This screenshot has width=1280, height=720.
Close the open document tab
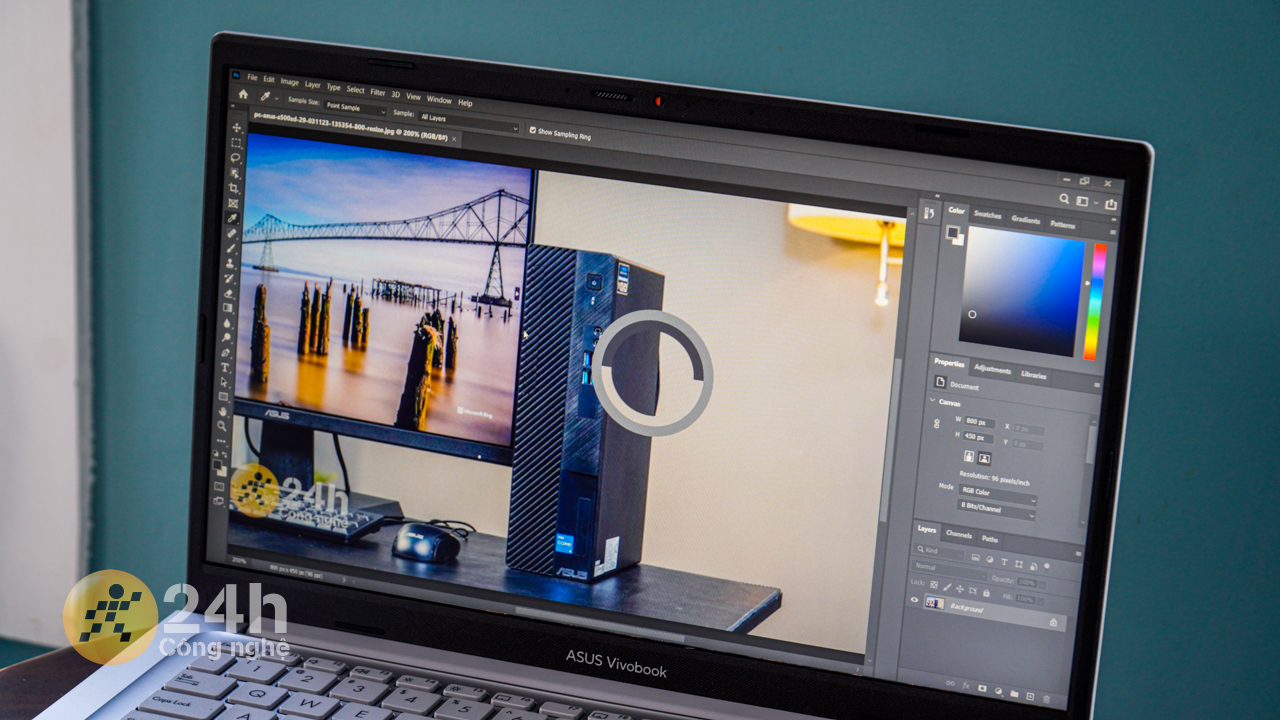pyautogui.click(x=456, y=141)
